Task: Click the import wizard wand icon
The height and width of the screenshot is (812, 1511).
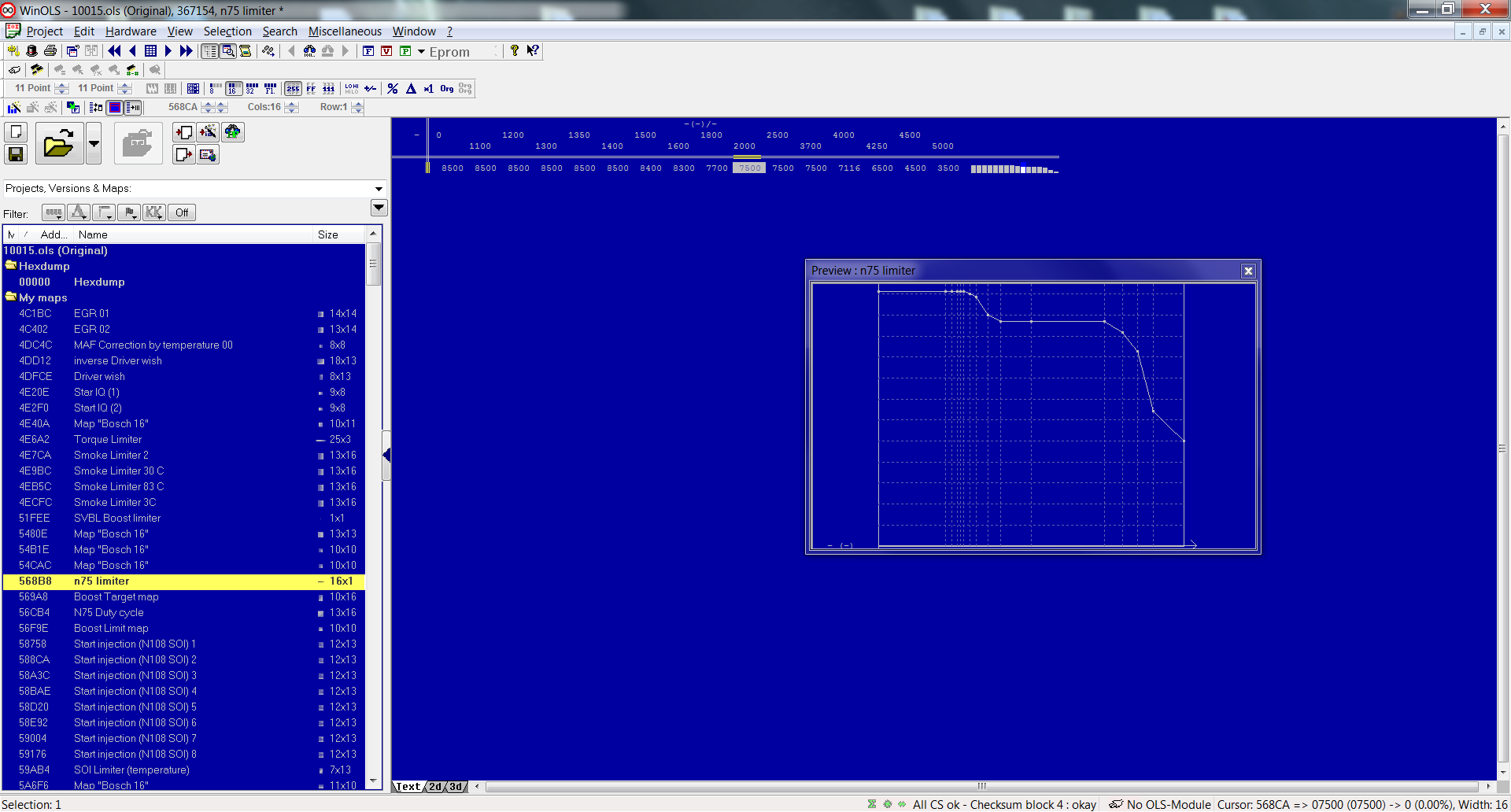Action: pos(208,132)
